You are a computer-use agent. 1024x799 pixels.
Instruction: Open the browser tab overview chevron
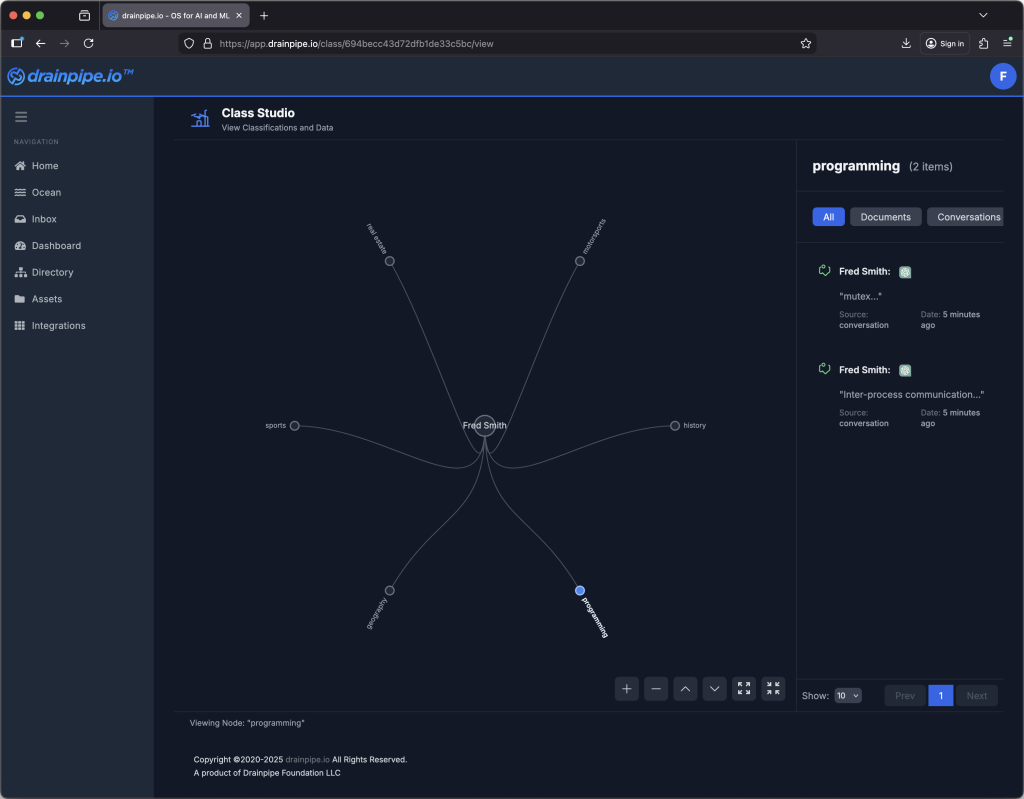click(981, 15)
